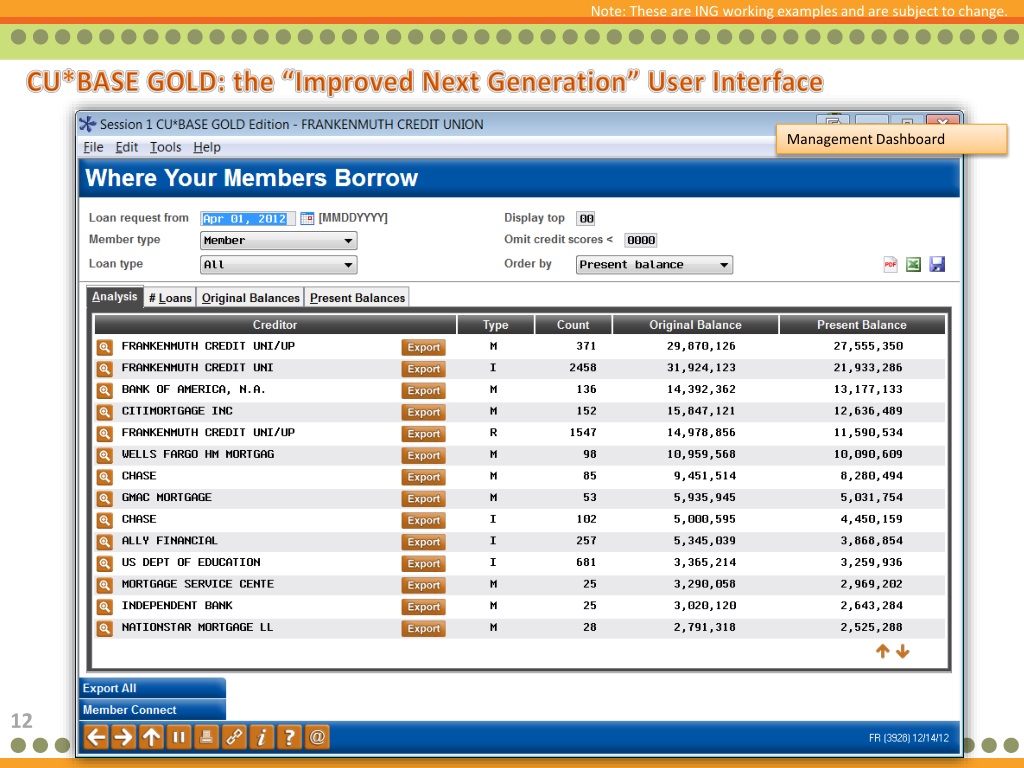Click magnifier icon for GMAC MORTGAGE row
Screen dimensions: 1024x768
[x=104, y=498]
